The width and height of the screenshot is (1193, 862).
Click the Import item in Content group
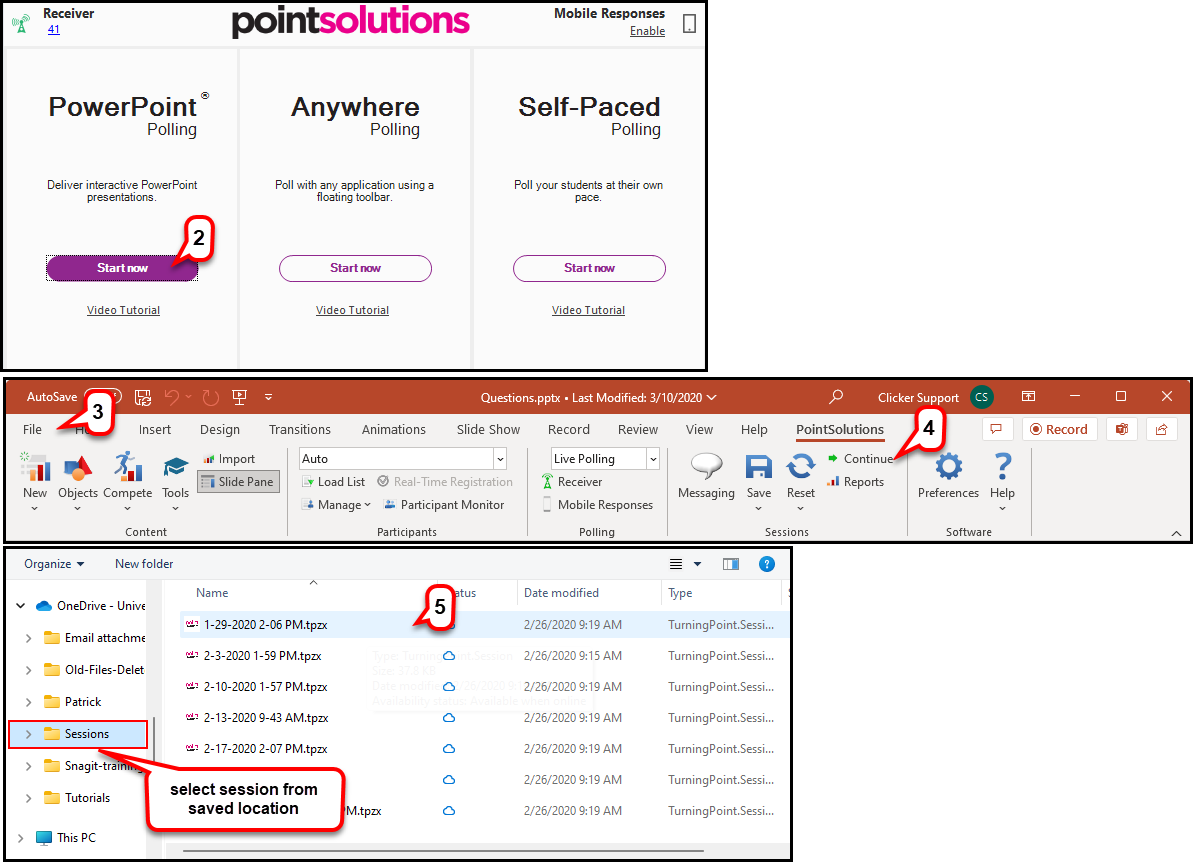click(x=229, y=459)
